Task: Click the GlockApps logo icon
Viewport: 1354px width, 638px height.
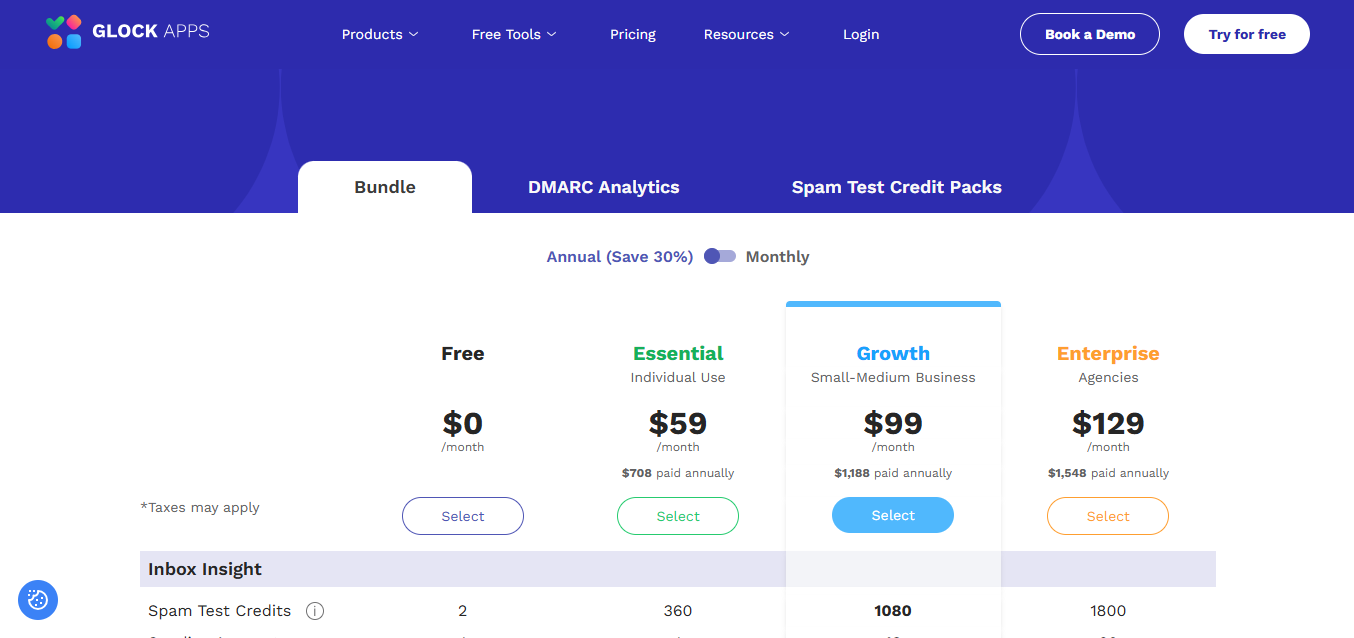Action: tap(62, 31)
